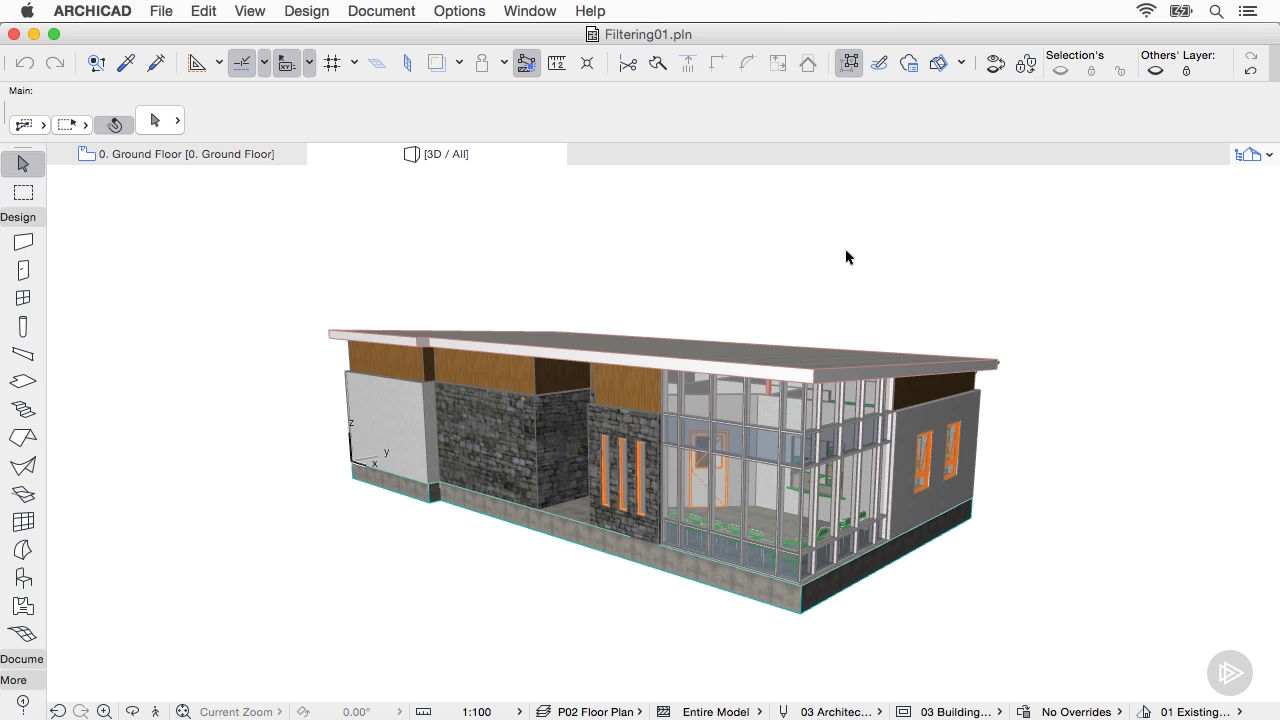1280x720 pixels.
Task: Pick the Eyedropper (Pick Up Parameters) tool
Action: click(x=126, y=63)
